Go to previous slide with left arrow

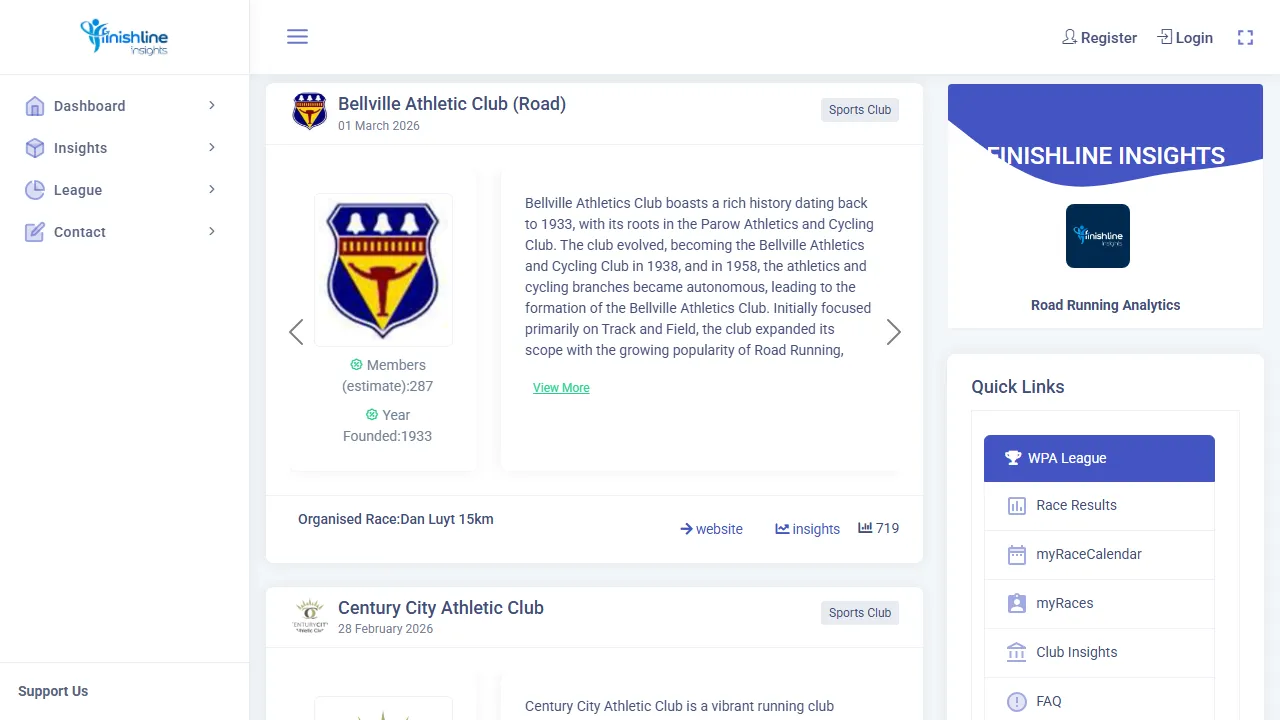296,332
